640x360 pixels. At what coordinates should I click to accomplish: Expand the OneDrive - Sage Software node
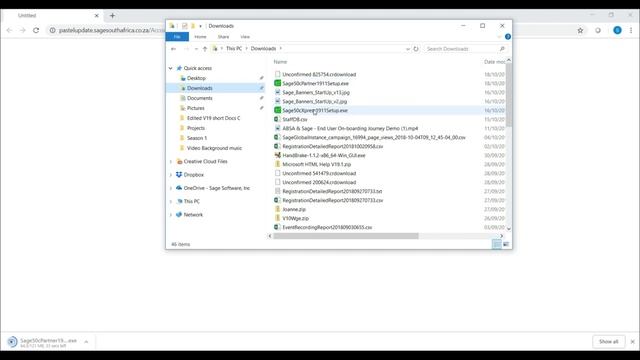click(x=171, y=188)
